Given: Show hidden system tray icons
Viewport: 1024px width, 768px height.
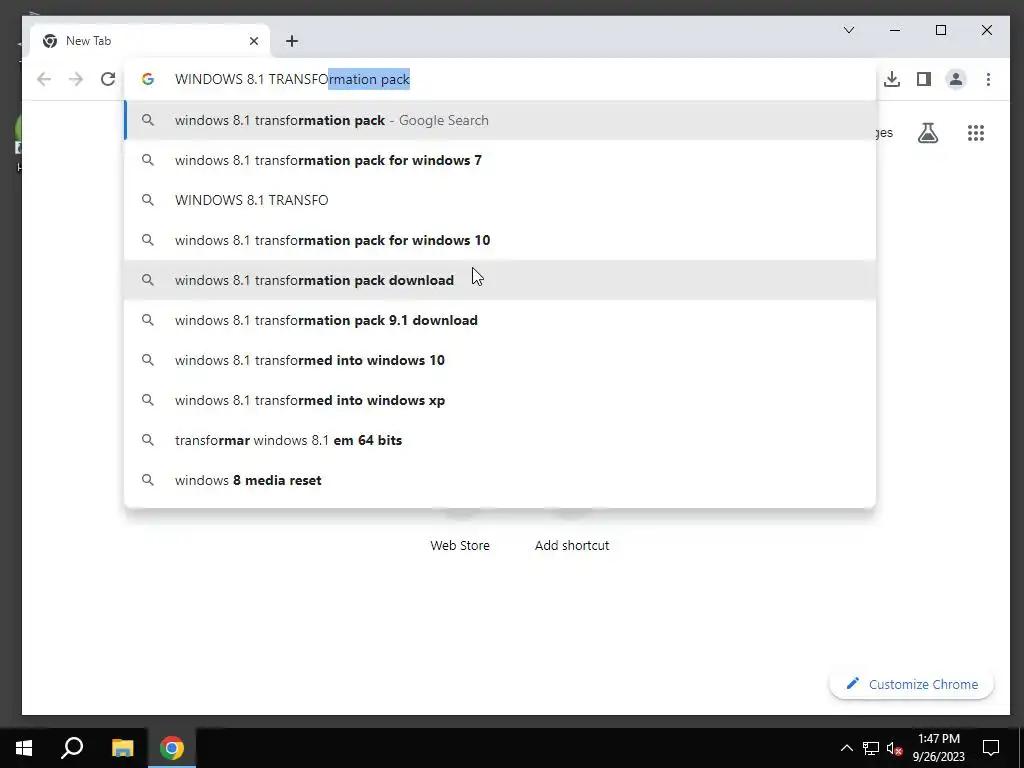Looking at the screenshot, I should [x=846, y=748].
